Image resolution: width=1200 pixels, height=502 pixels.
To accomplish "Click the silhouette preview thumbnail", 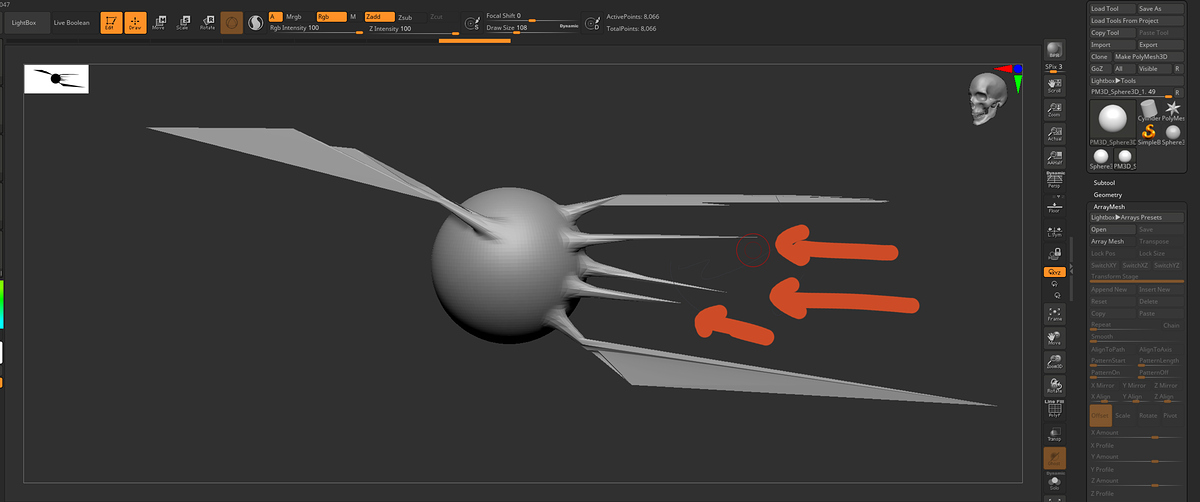I will 57,79.
